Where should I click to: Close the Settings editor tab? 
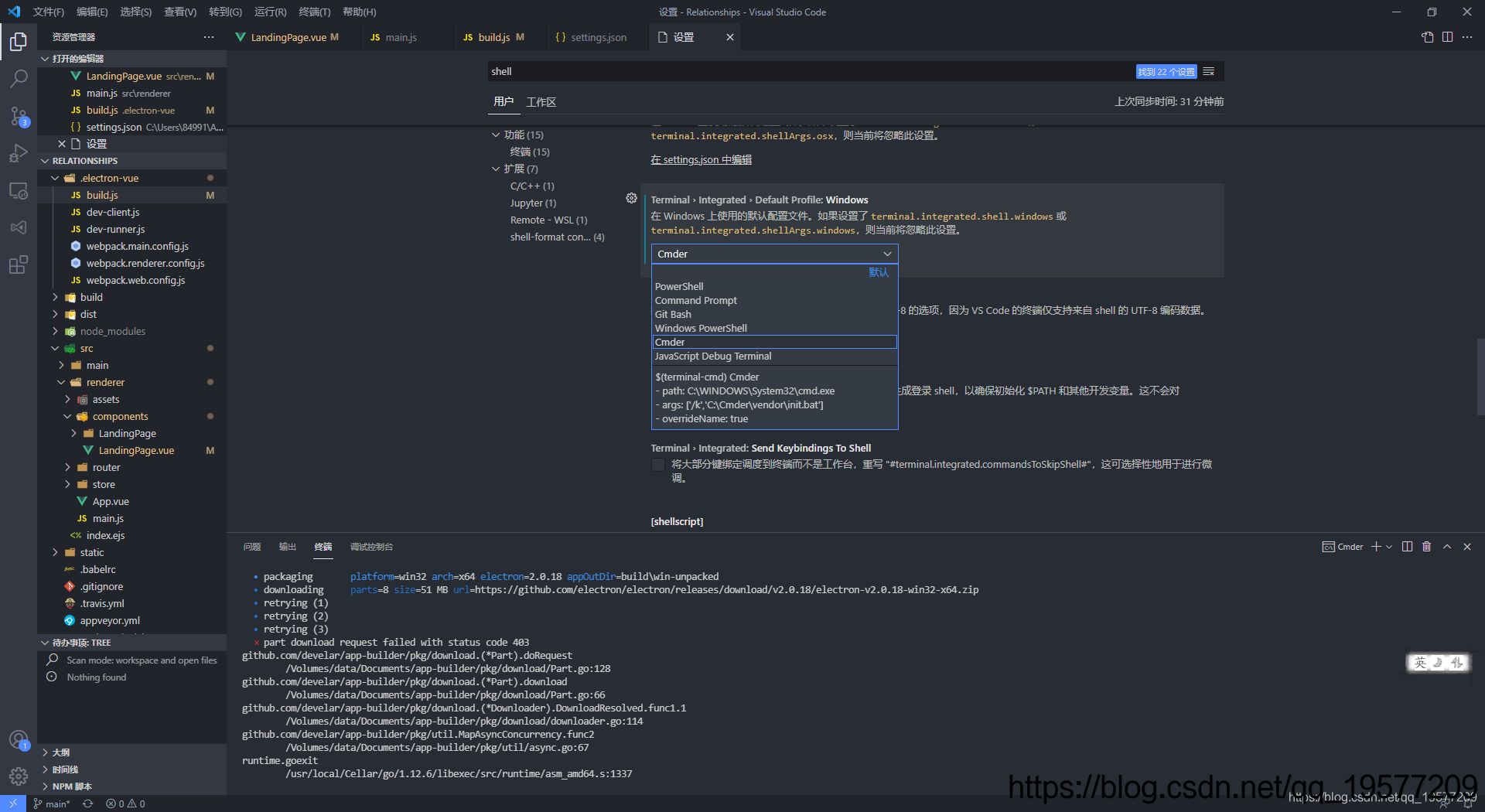[729, 37]
